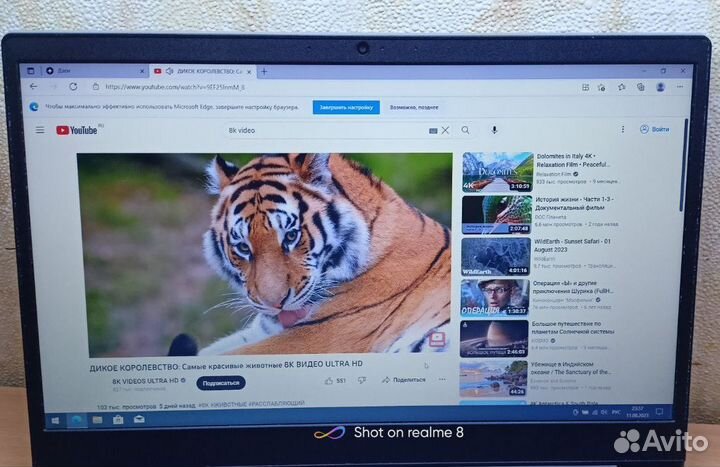Open the on-screen keyboard icon in search box
This screenshot has height=467, width=720.
point(434,130)
